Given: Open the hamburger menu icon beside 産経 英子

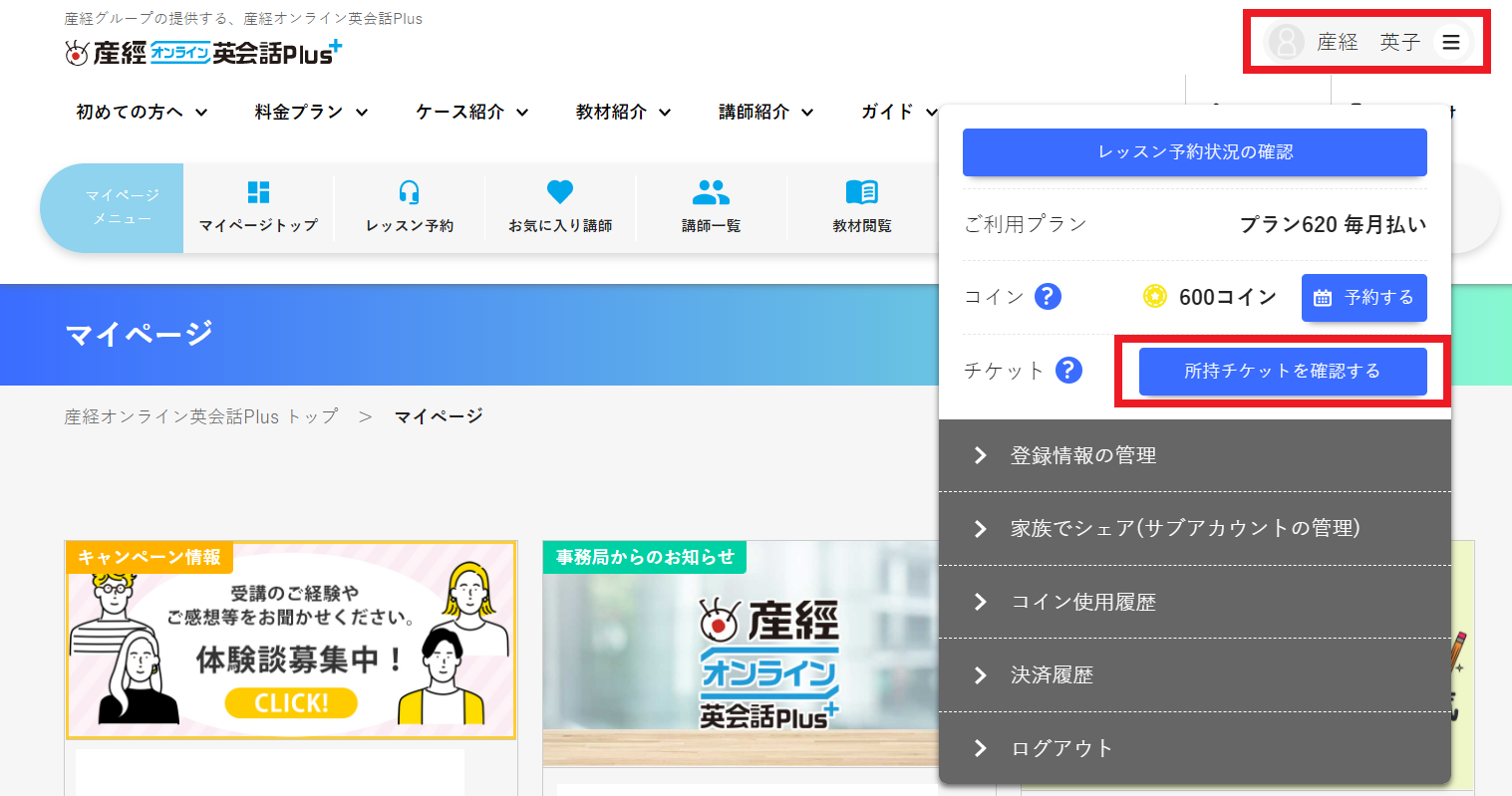Looking at the screenshot, I should click(1451, 42).
